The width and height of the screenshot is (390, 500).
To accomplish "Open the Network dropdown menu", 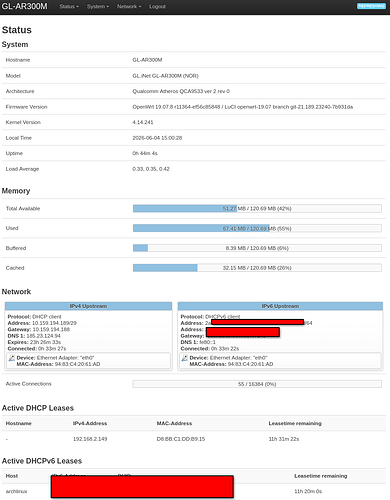I will tap(129, 7).
